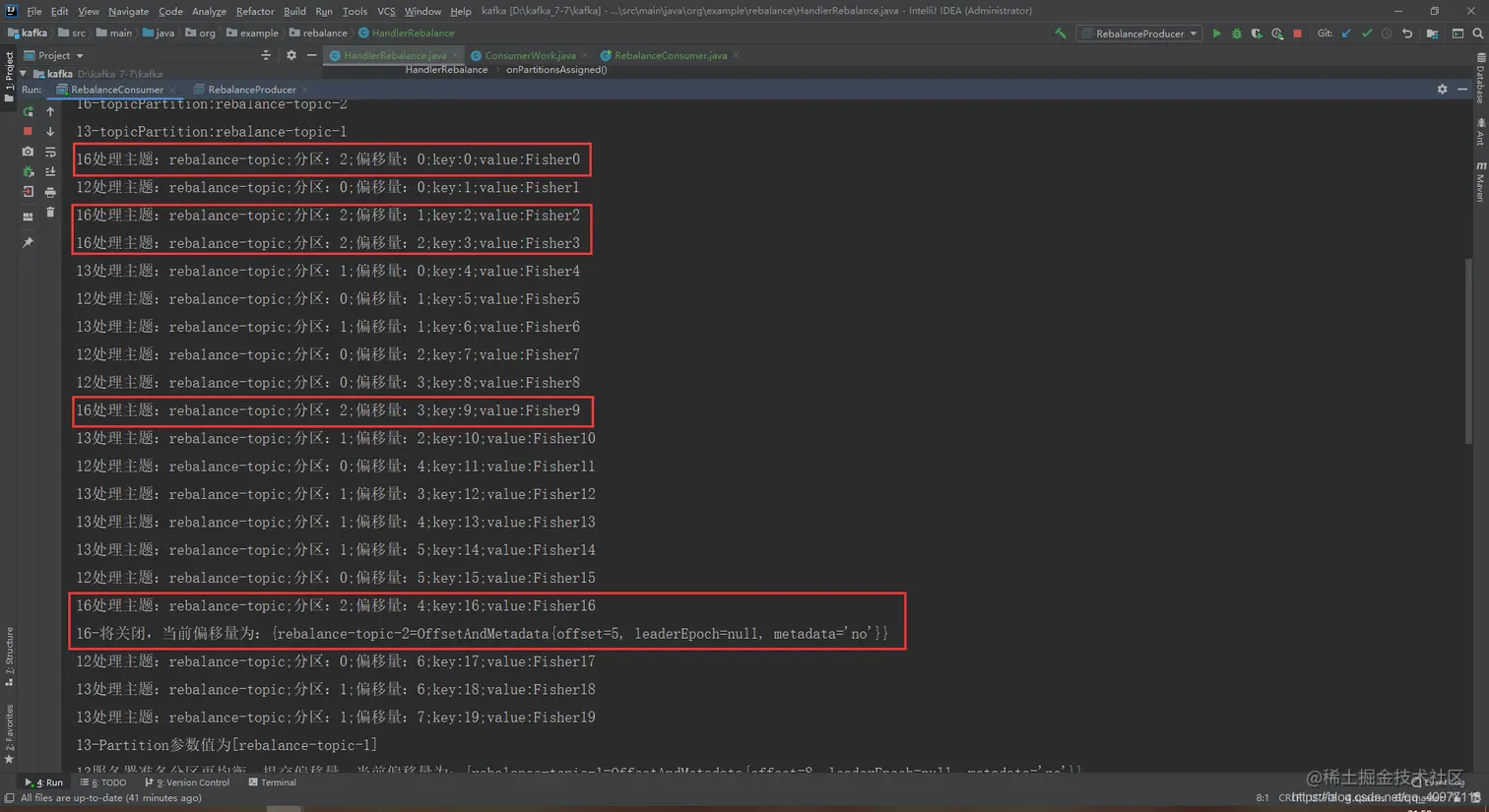The height and width of the screenshot is (812, 1489).
Task: Clear console output with the trash icon
Action: coord(50,212)
